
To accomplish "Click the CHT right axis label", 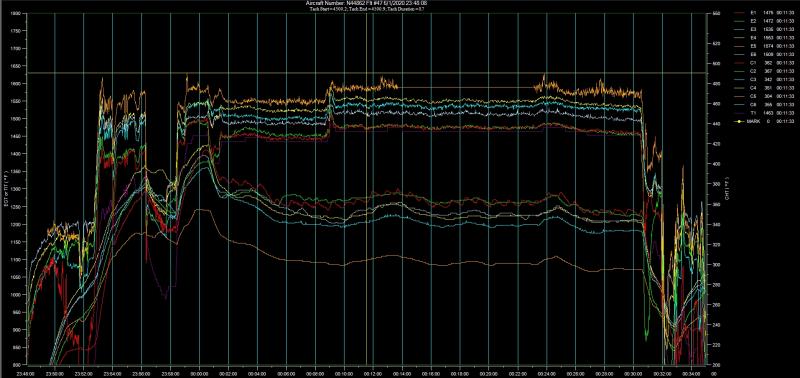I will pyautogui.click(x=726, y=188).
